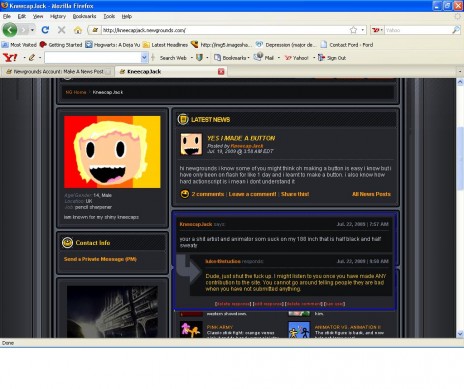Click the green Back navigation arrow
The height and width of the screenshot is (389, 464).
pyautogui.click(x=10, y=30)
